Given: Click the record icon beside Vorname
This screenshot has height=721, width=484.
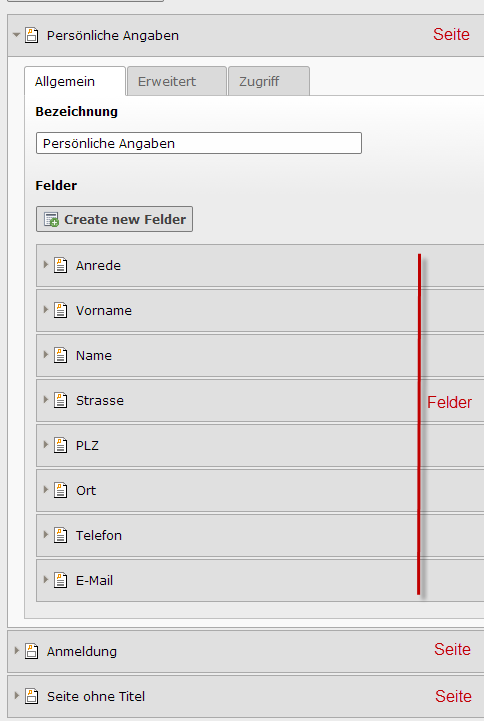Looking at the screenshot, I should click(x=61, y=310).
